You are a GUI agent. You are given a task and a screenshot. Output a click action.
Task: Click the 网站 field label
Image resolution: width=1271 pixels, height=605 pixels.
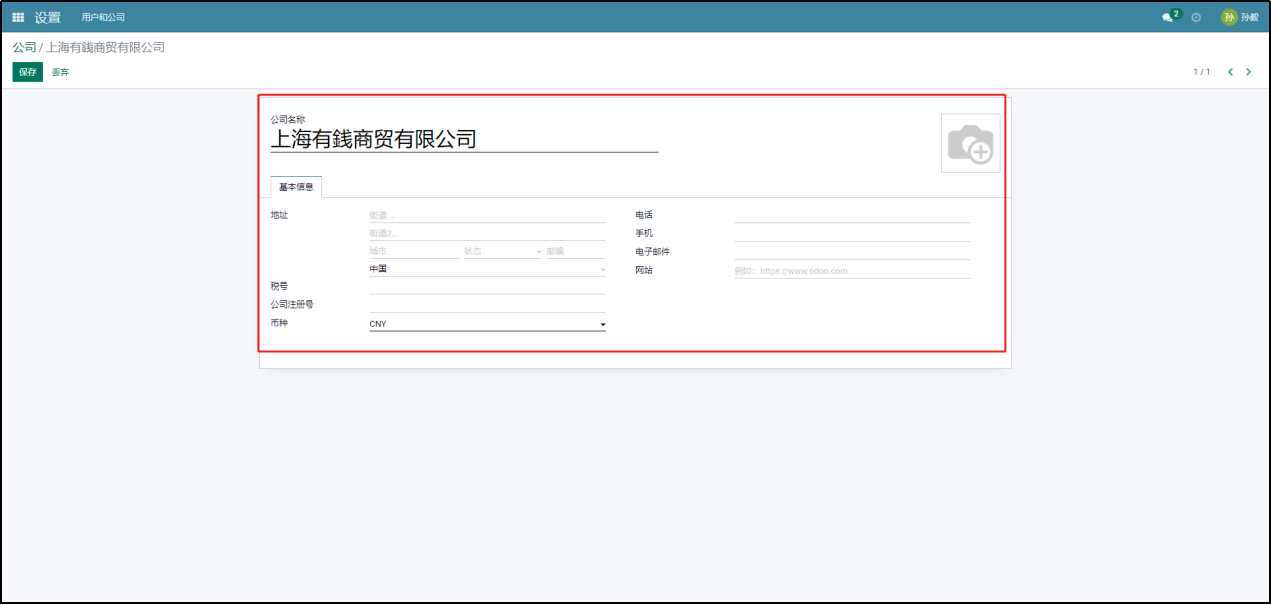tap(644, 270)
